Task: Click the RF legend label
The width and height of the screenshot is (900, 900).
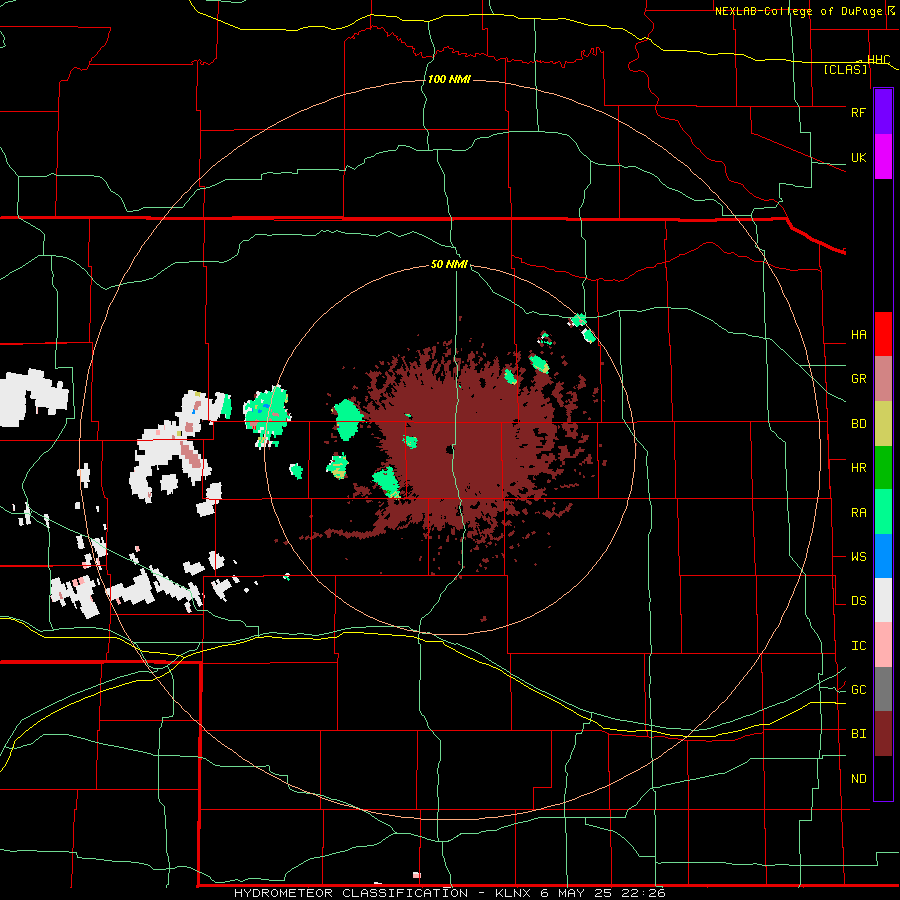Action: (858, 112)
